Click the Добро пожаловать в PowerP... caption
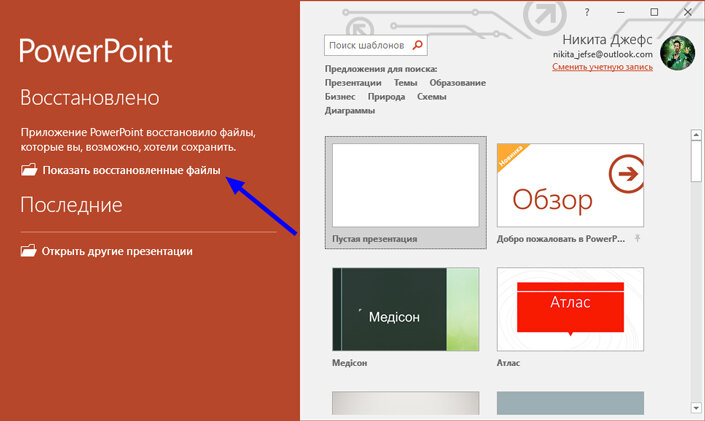The height and width of the screenshot is (421, 705). (x=561, y=239)
